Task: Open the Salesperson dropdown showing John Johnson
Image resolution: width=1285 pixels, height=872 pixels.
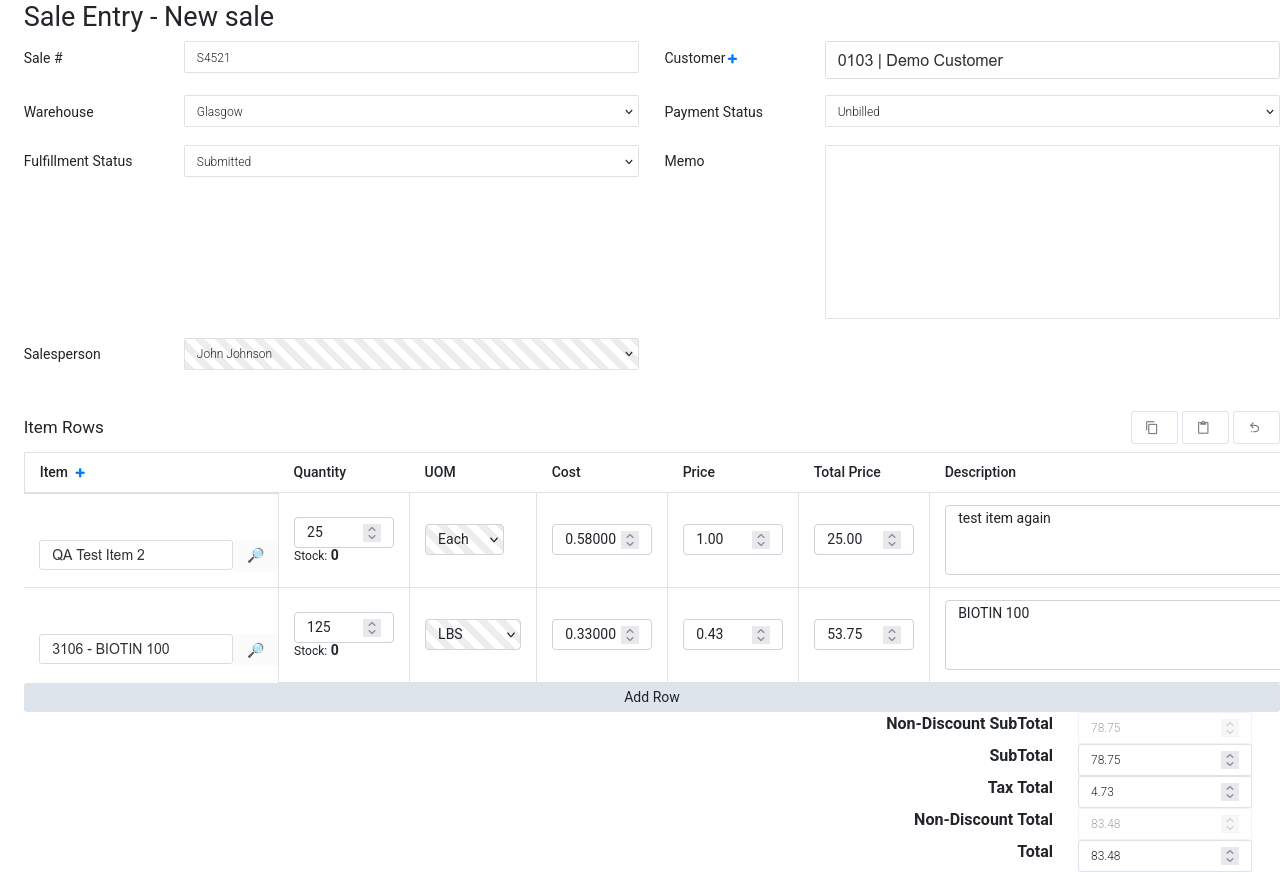Action: (411, 353)
